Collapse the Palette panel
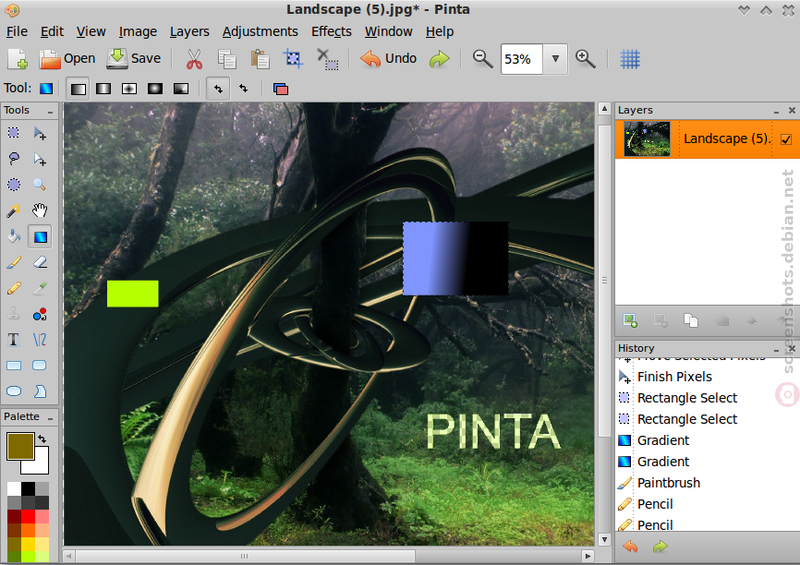800x565 pixels. click(x=51, y=418)
